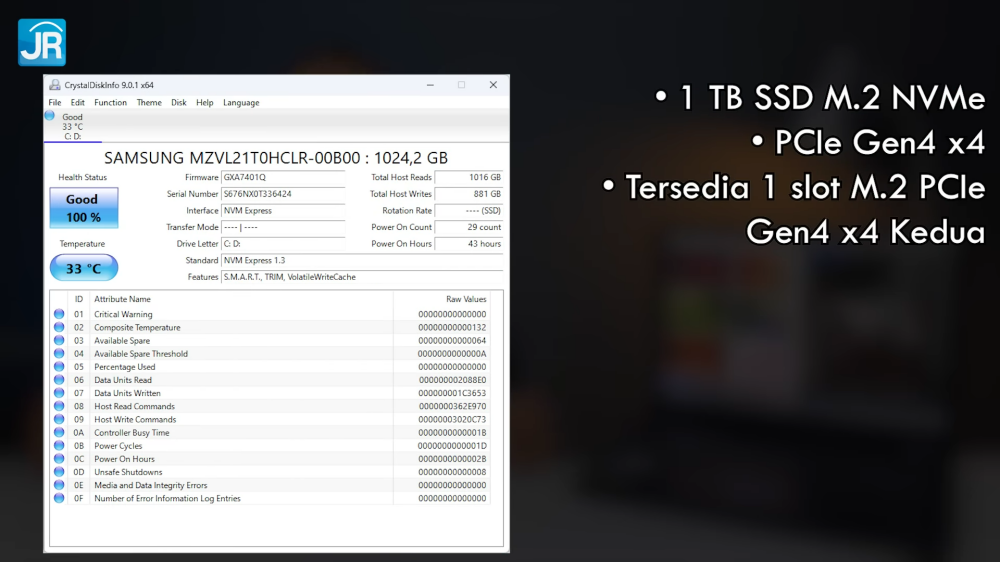The height and width of the screenshot is (562, 1000).
Task: Select the Available Spare Threshold text
Action: [141, 354]
